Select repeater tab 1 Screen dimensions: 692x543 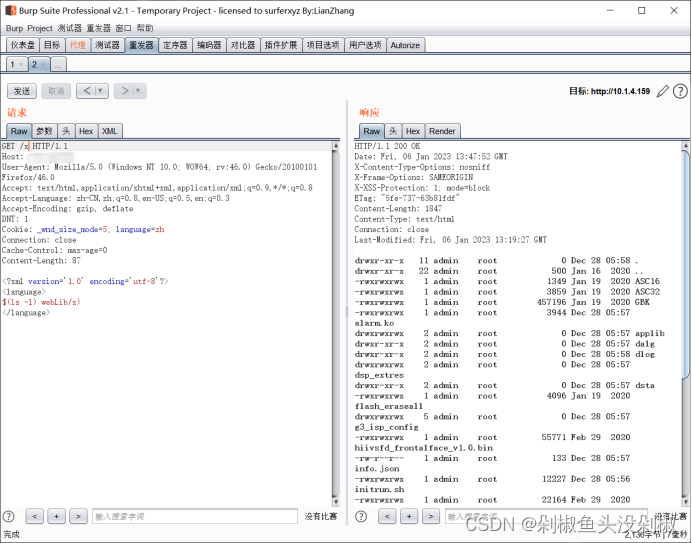click(13, 64)
